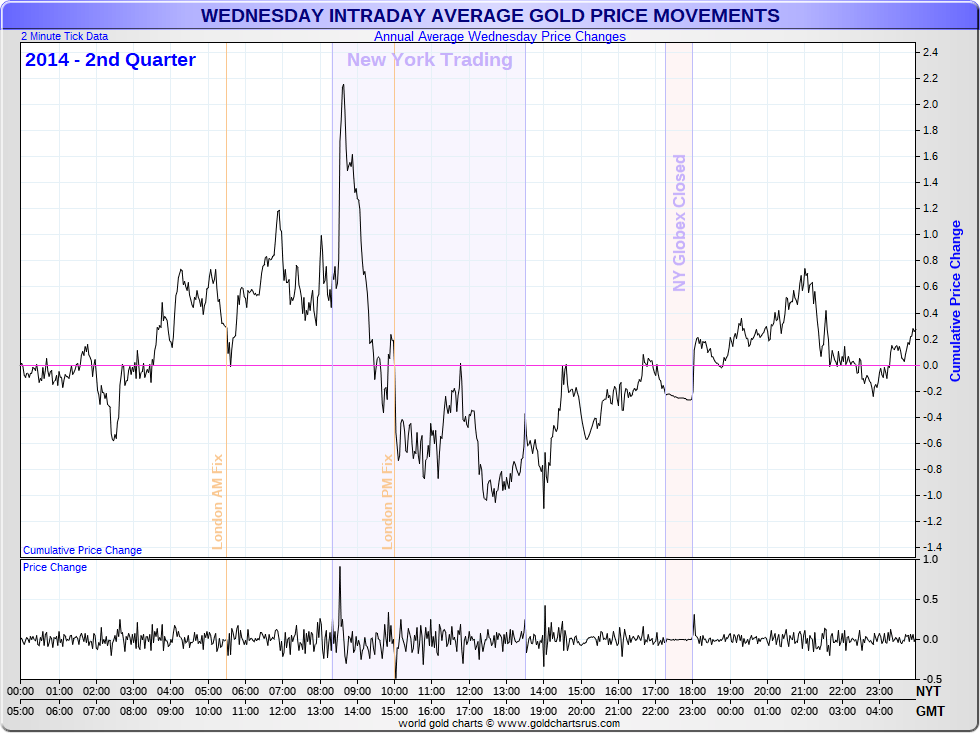This screenshot has height=733, width=980.
Task: Click the 'Wednesday Intraday Average Gold Price Movements' title
Action: pos(490,16)
